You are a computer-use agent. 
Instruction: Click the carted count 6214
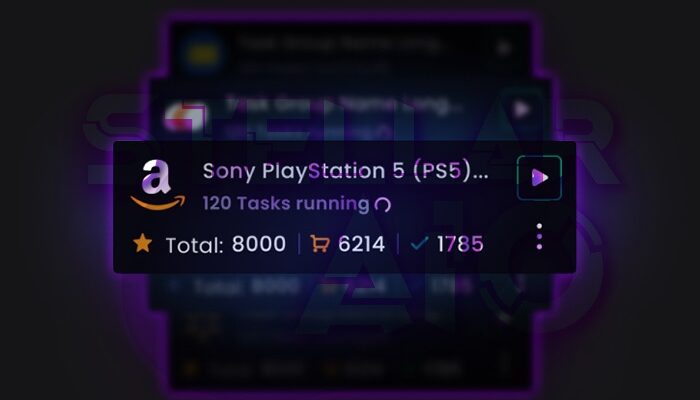(x=361, y=244)
